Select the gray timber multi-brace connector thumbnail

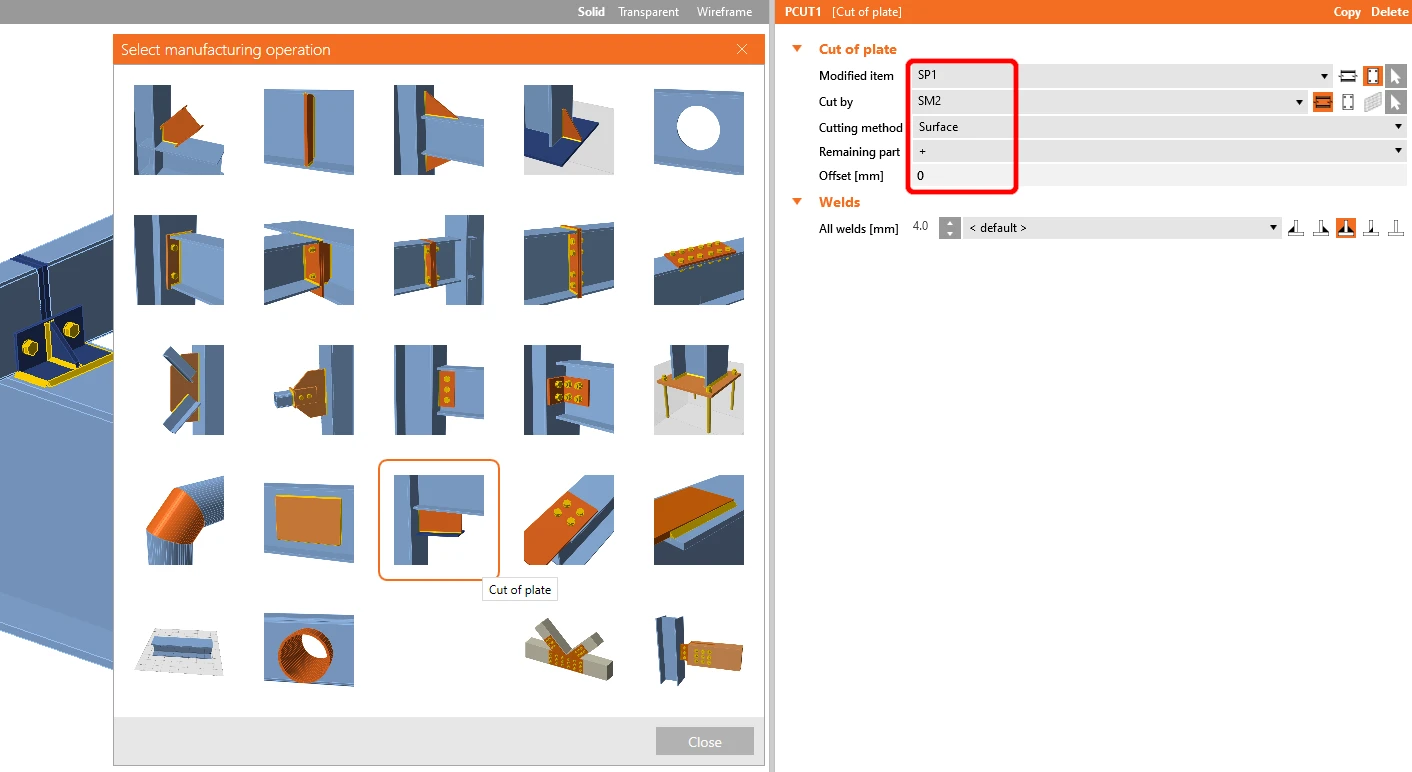569,650
